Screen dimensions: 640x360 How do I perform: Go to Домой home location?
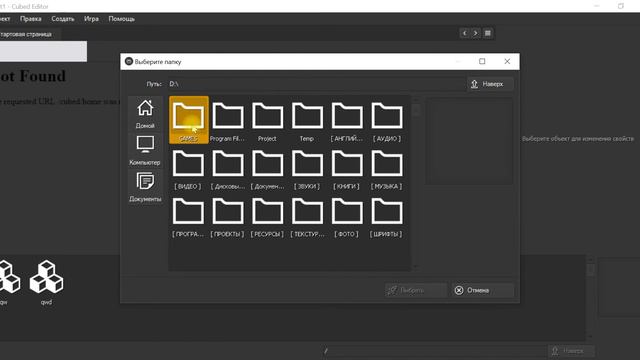pos(145,114)
